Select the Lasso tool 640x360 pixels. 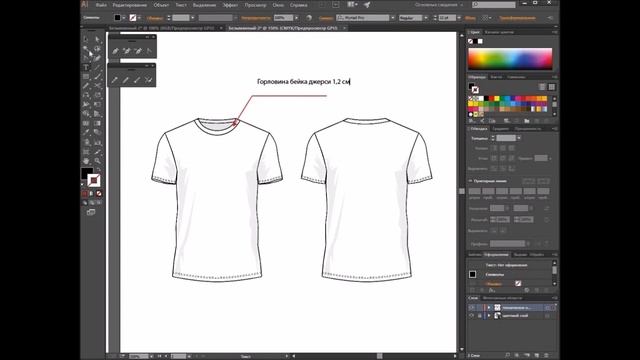pos(98,49)
